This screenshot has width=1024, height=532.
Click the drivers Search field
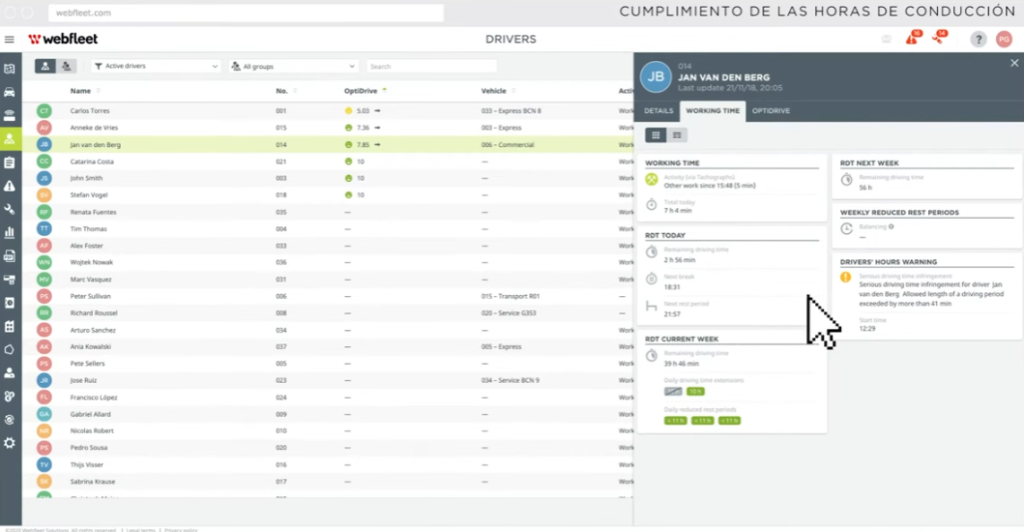432,66
